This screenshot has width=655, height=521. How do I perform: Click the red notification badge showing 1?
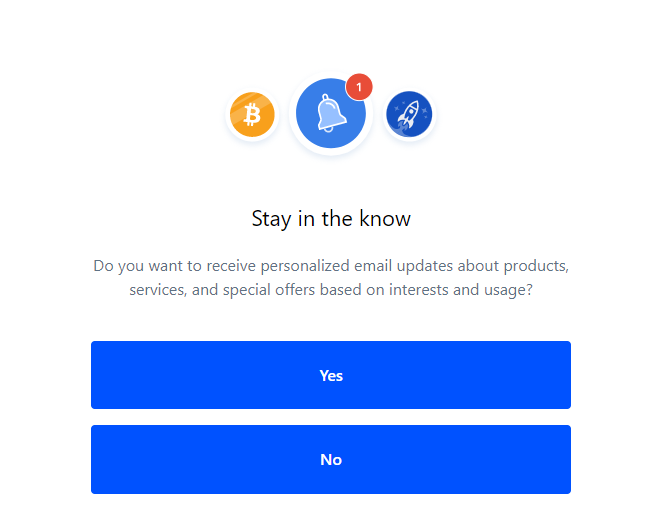coord(359,87)
